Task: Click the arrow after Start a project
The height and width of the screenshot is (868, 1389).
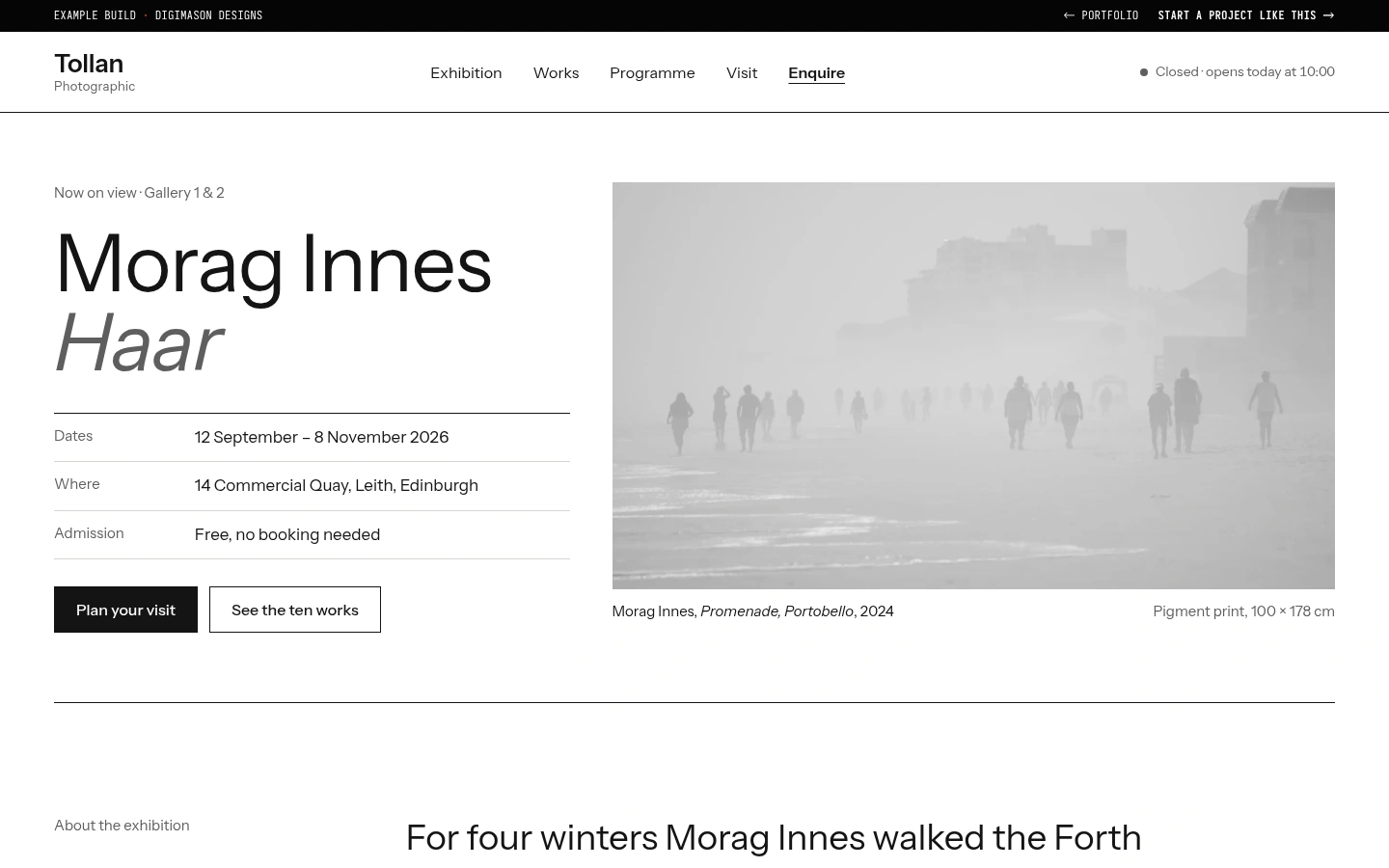Action: click(1328, 15)
